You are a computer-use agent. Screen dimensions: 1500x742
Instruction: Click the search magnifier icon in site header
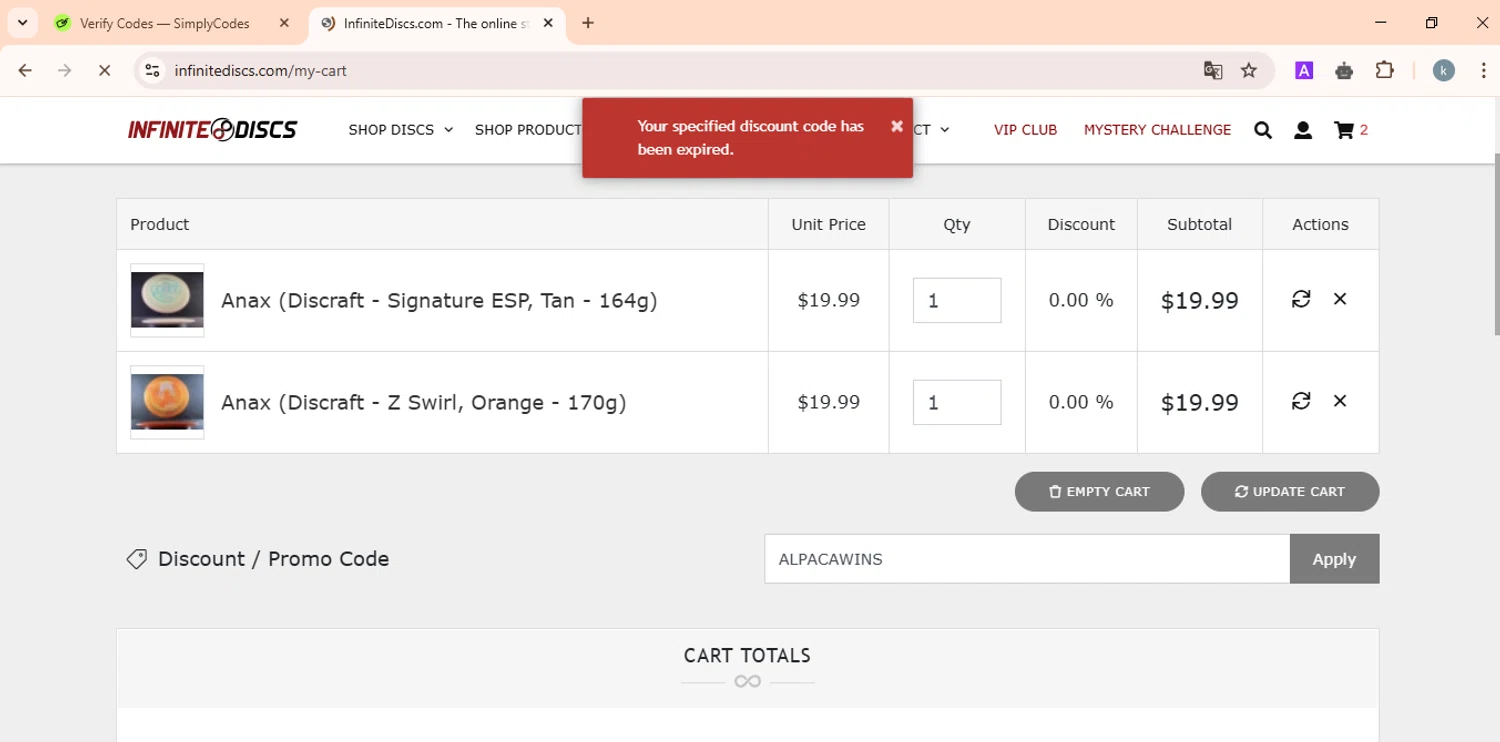[1263, 130]
